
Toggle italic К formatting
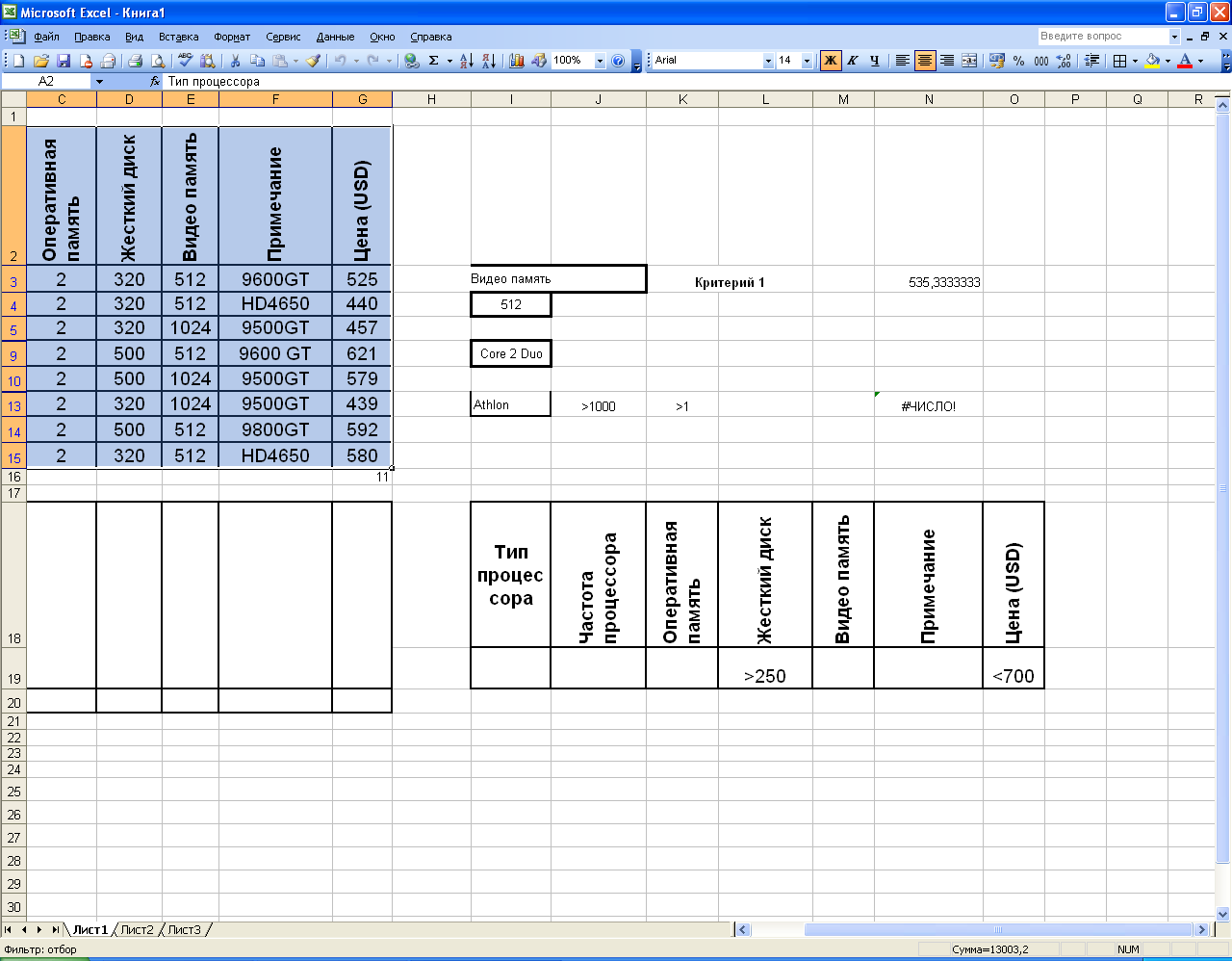click(852, 61)
